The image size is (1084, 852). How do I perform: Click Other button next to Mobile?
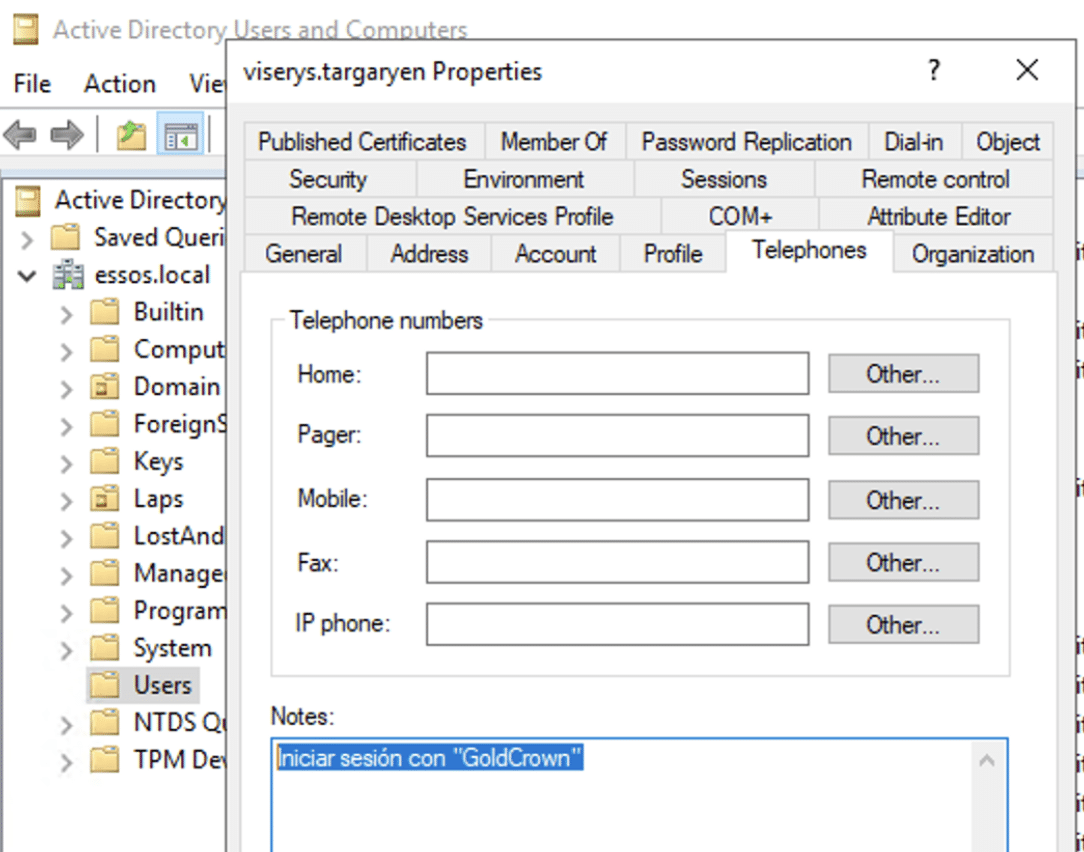902,500
